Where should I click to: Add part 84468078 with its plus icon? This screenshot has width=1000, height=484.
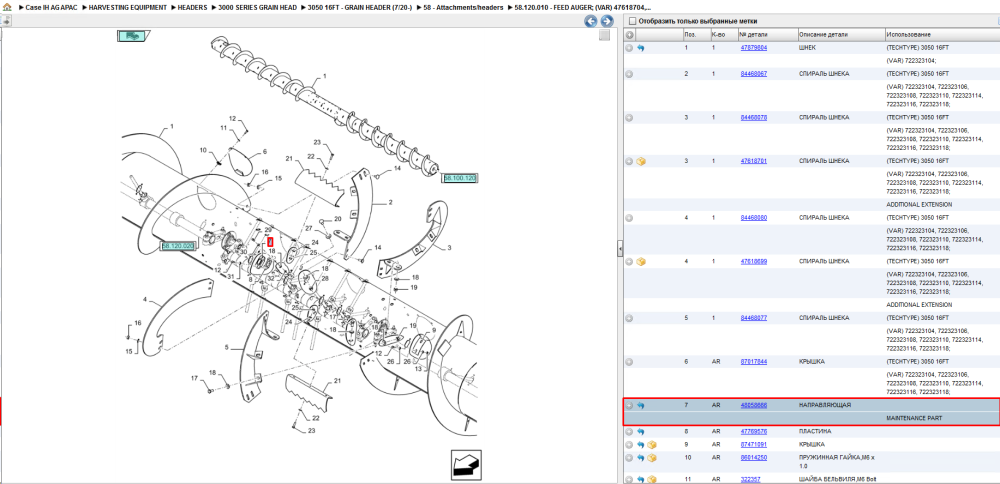pyautogui.click(x=629, y=117)
